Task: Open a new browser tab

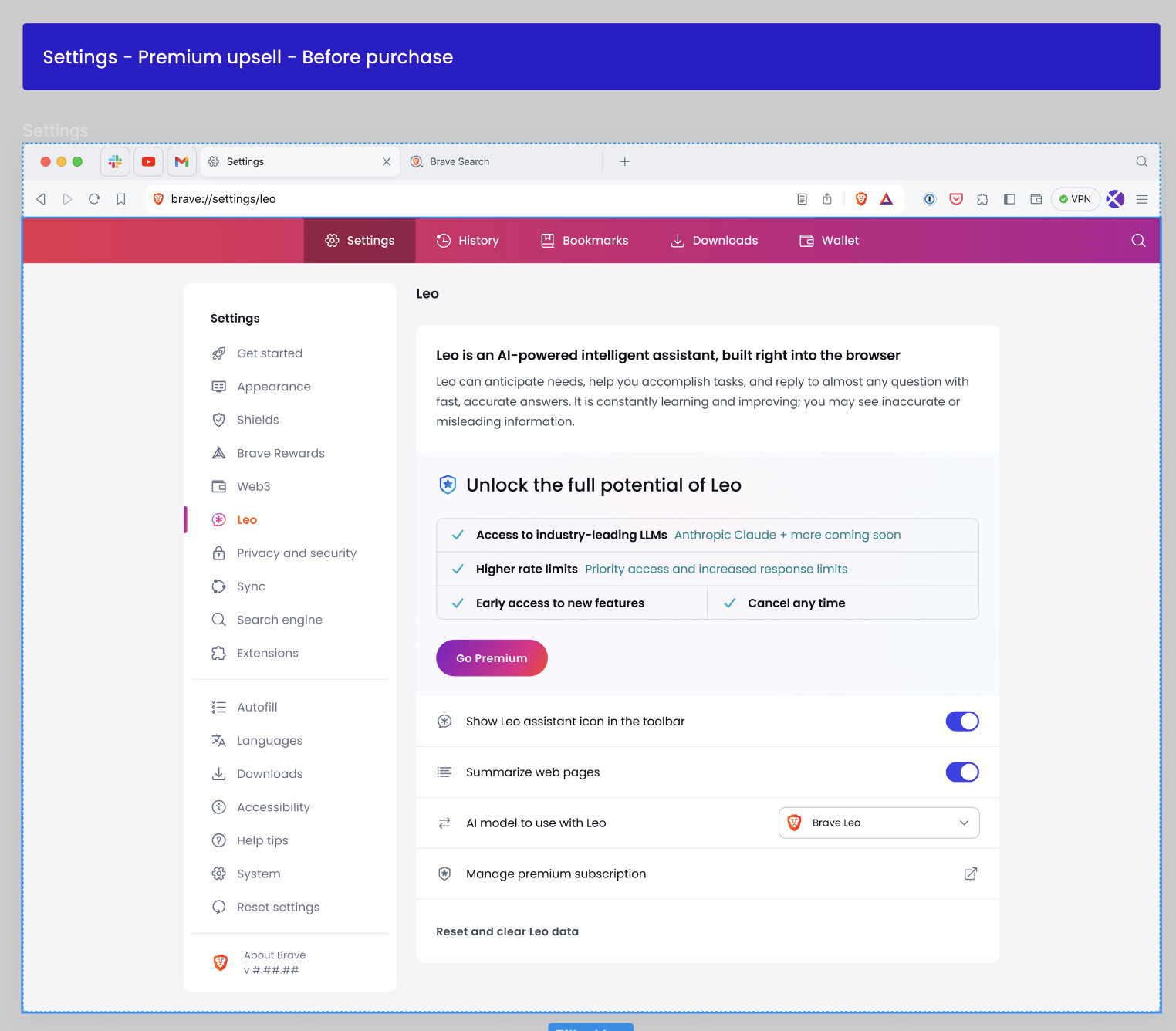Action: [624, 161]
